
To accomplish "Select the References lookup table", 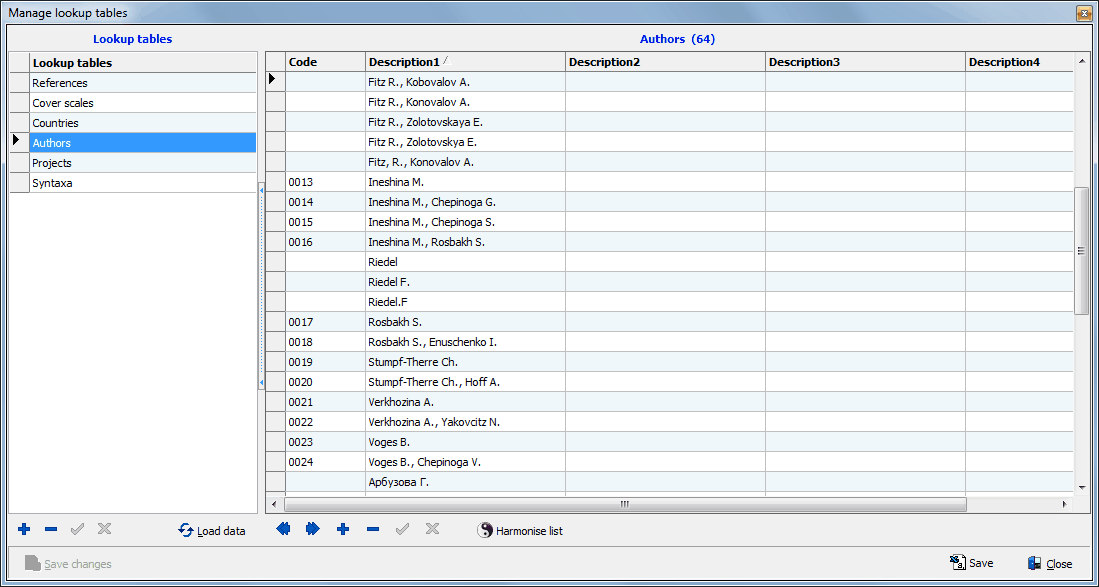I will pyautogui.click(x=60, y=83).
